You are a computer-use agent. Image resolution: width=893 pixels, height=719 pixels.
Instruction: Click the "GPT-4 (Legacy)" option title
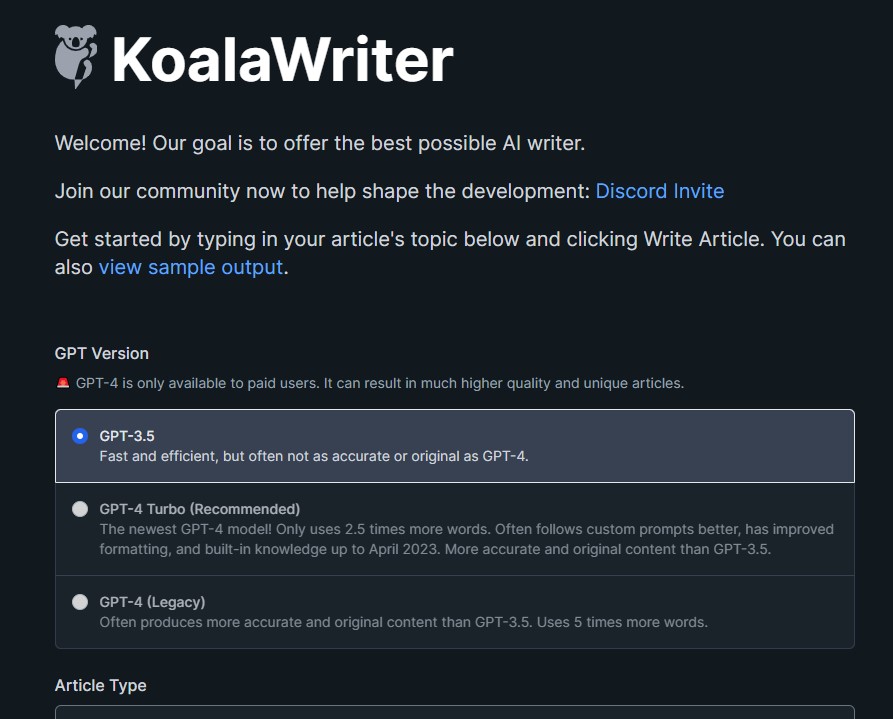click(152, 602)
